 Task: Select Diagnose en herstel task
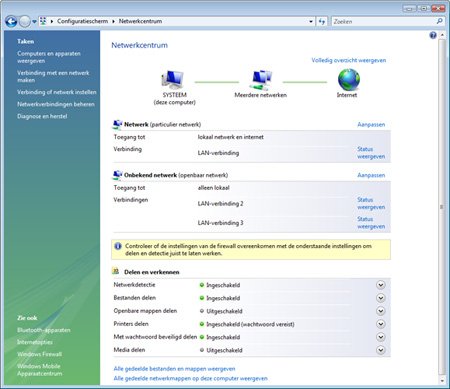(42, 116)
